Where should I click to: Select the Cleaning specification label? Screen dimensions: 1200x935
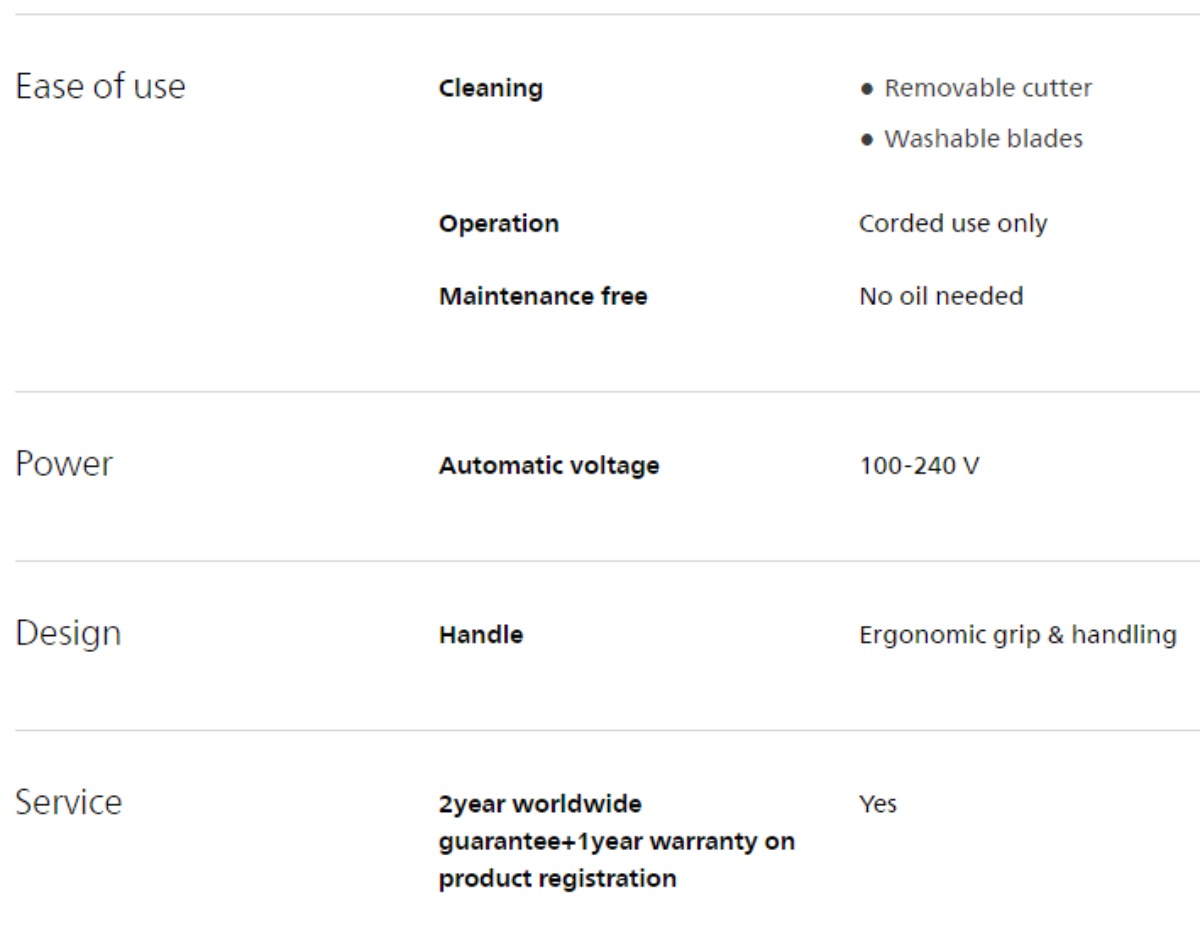[x=491, y=88]
